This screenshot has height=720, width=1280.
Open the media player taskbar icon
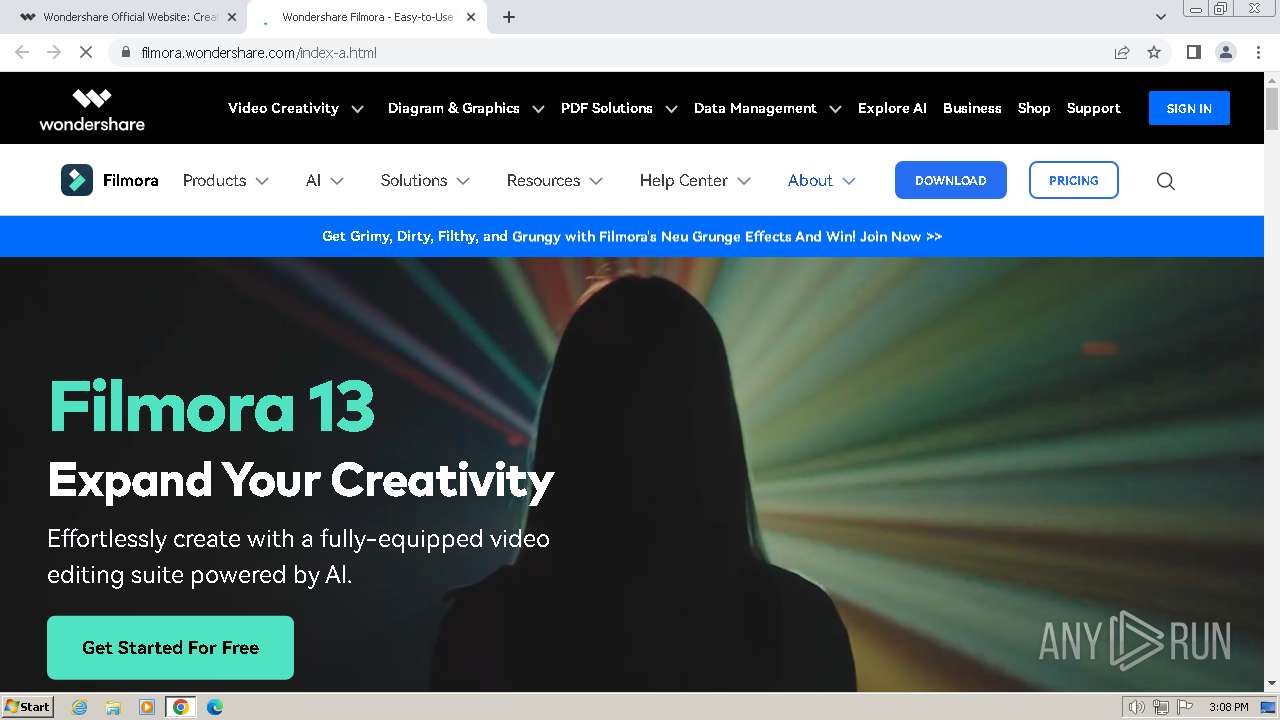click(x=147, y=707)
